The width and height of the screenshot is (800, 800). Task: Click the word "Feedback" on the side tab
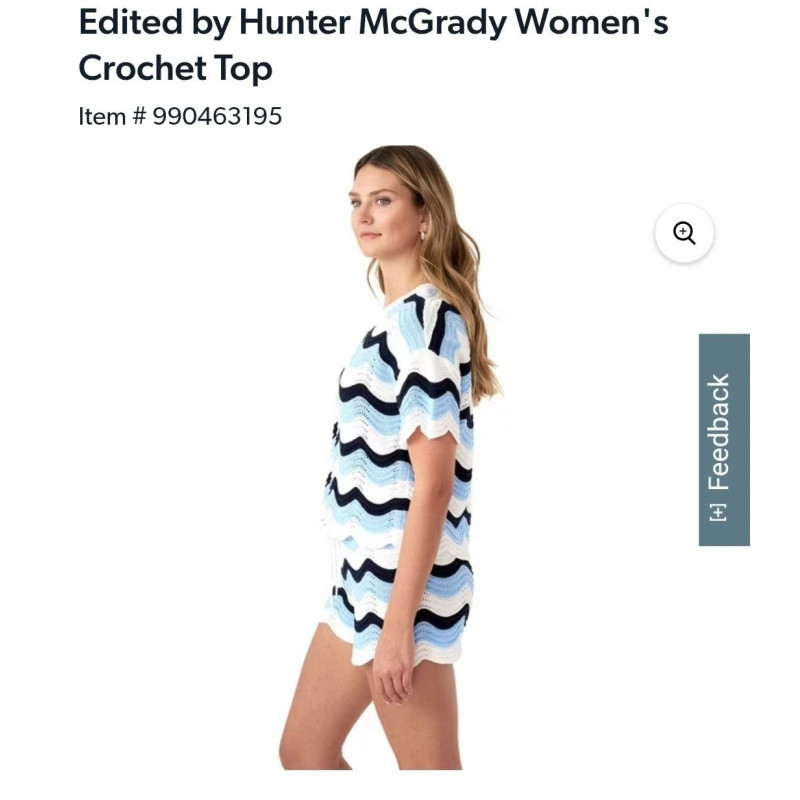pyautogui.click(x=720, y=430)
